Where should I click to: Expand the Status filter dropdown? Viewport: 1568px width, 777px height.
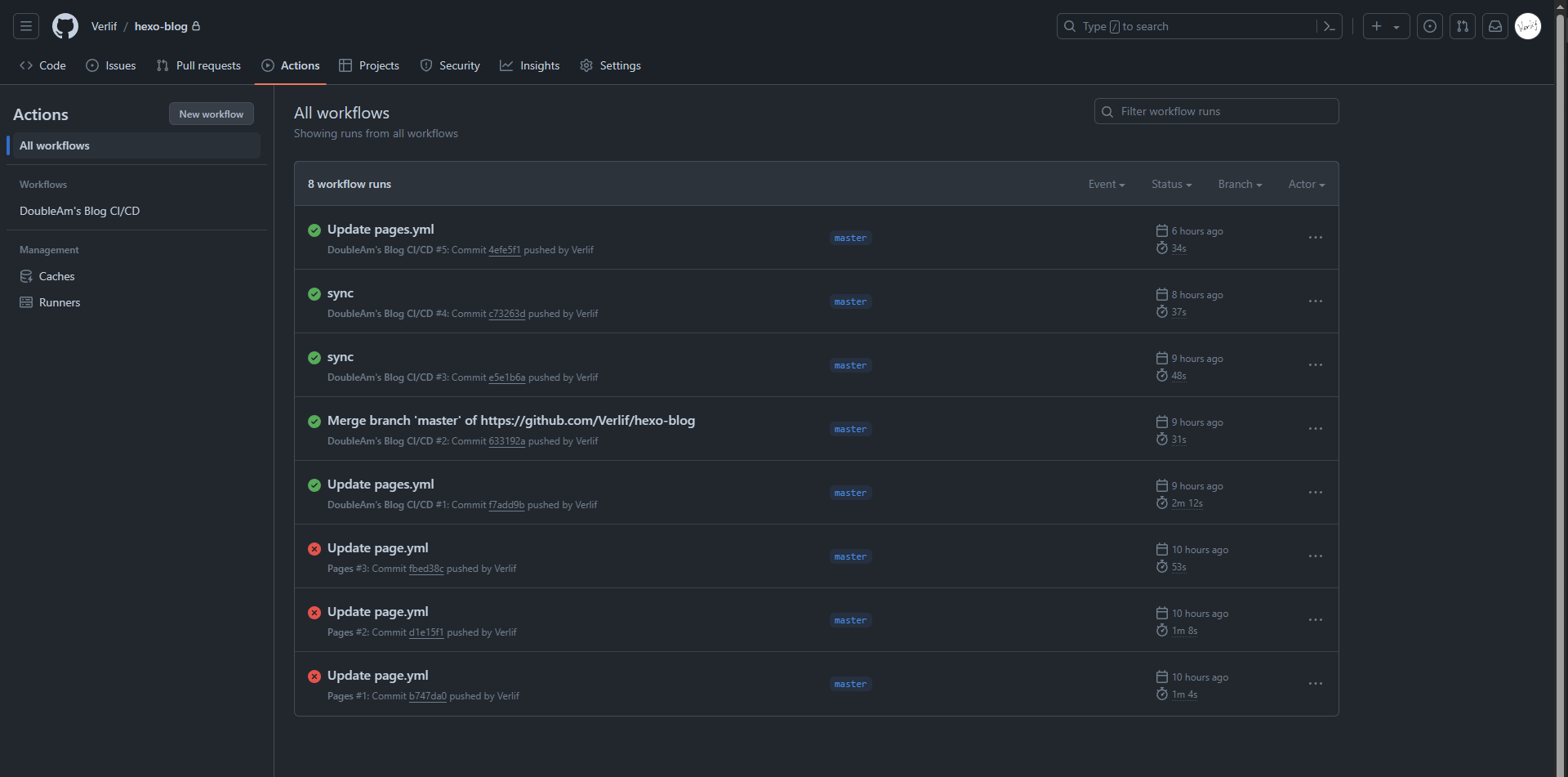click(1171, 185)
